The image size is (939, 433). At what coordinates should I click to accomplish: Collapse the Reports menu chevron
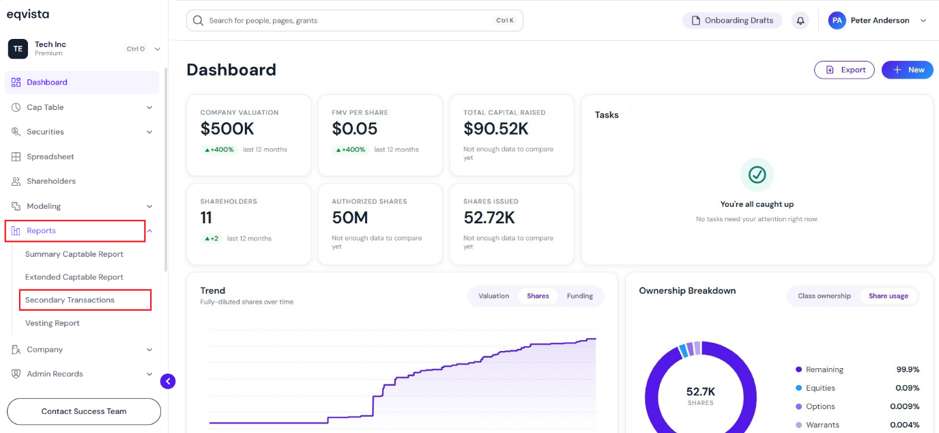[149, 231]
